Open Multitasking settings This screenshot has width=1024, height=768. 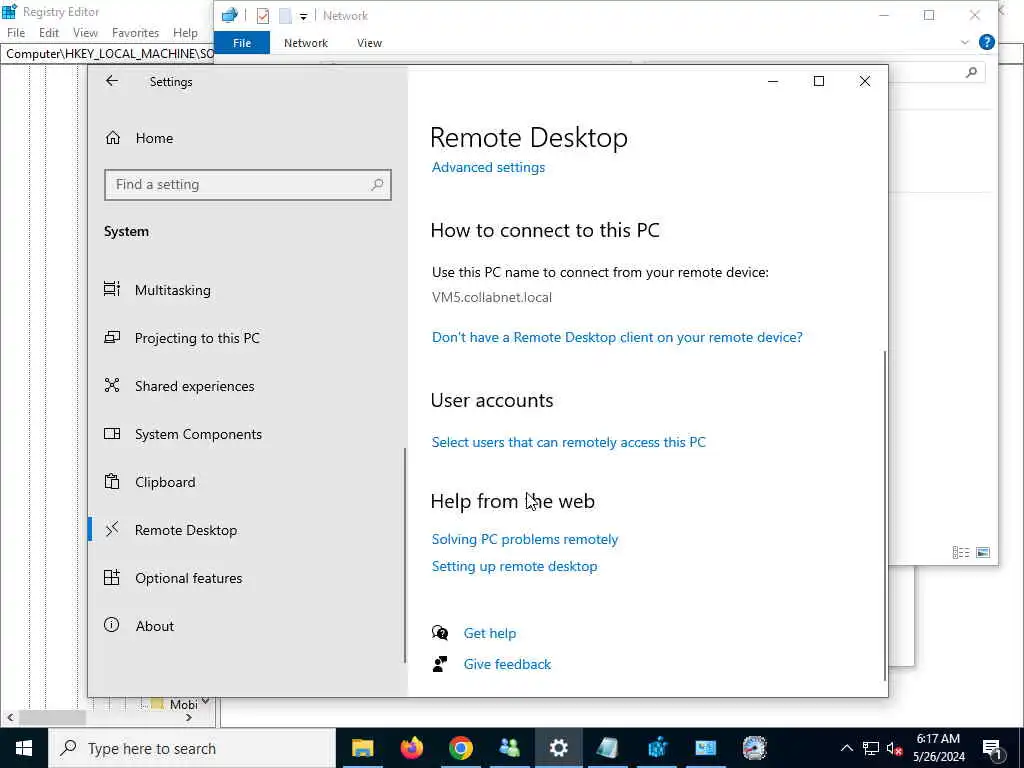point(172,290)
